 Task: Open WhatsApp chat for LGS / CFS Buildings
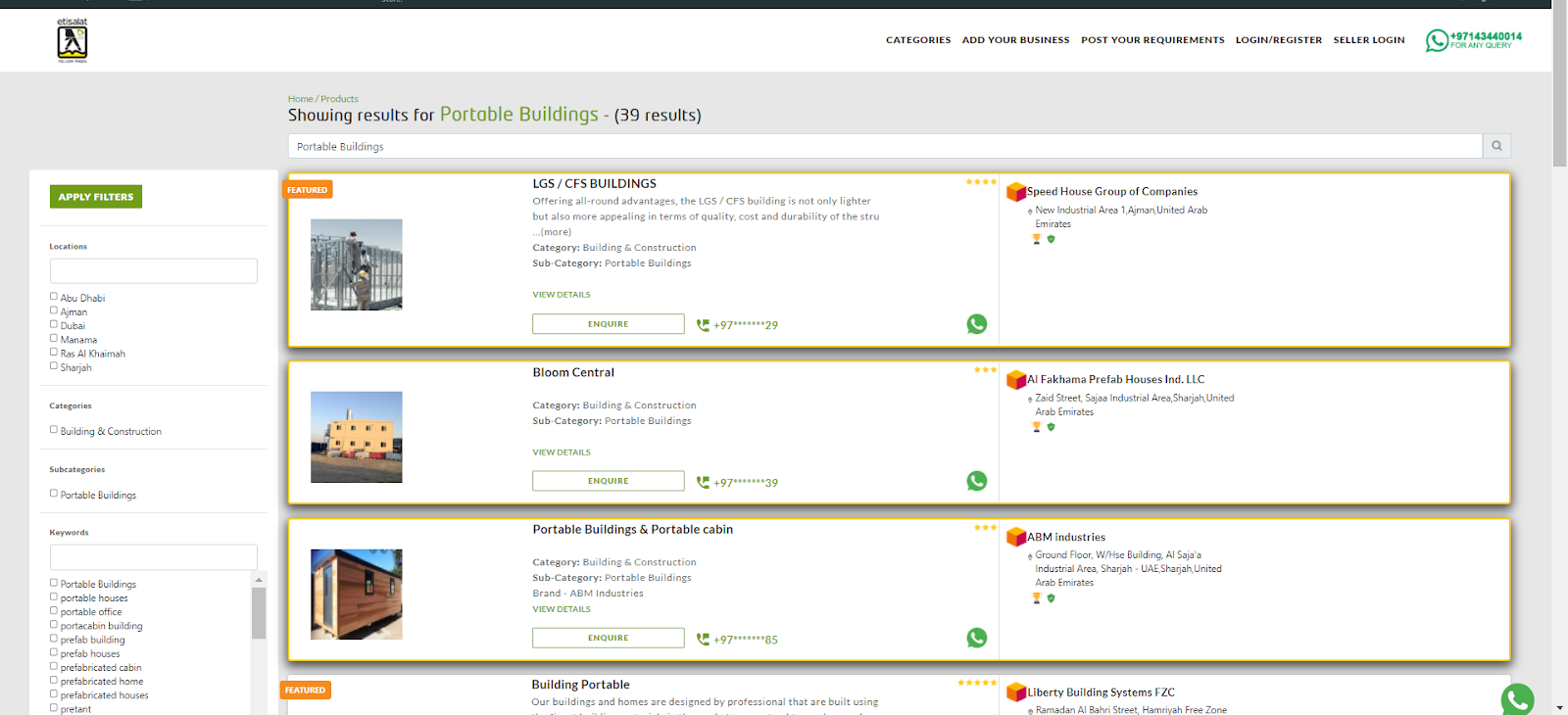[977, 324]
